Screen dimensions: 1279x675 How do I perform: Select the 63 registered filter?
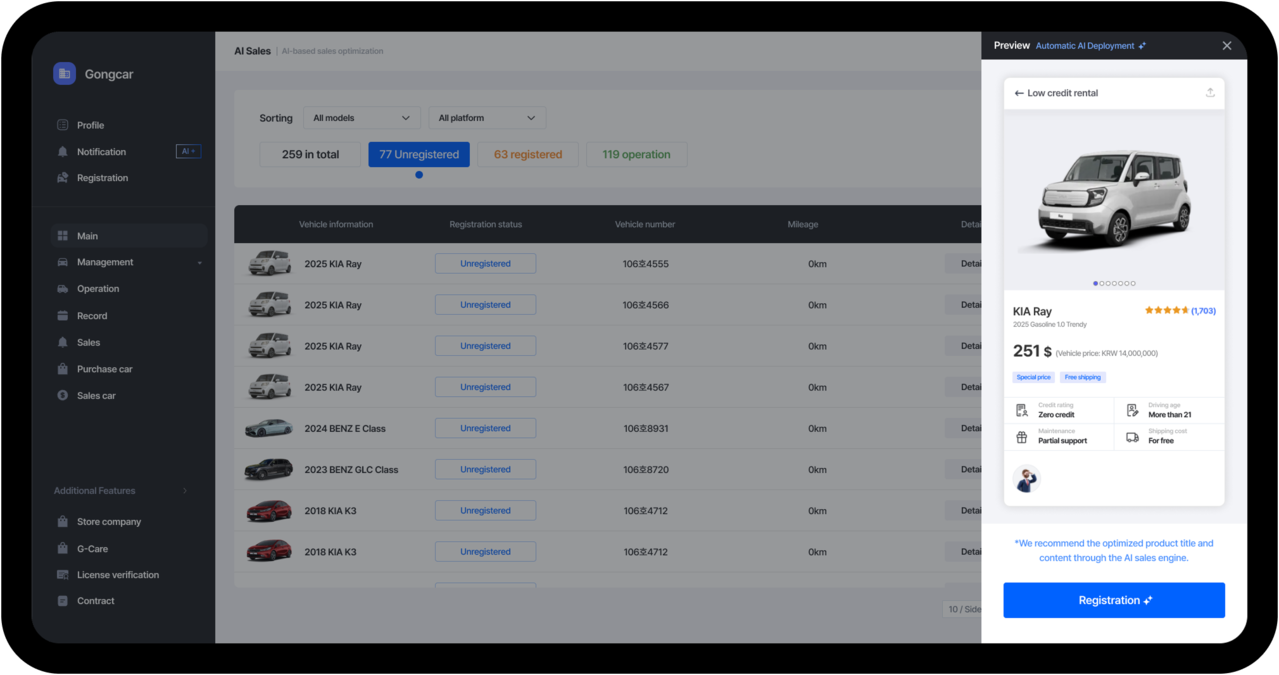coord(527,155)
